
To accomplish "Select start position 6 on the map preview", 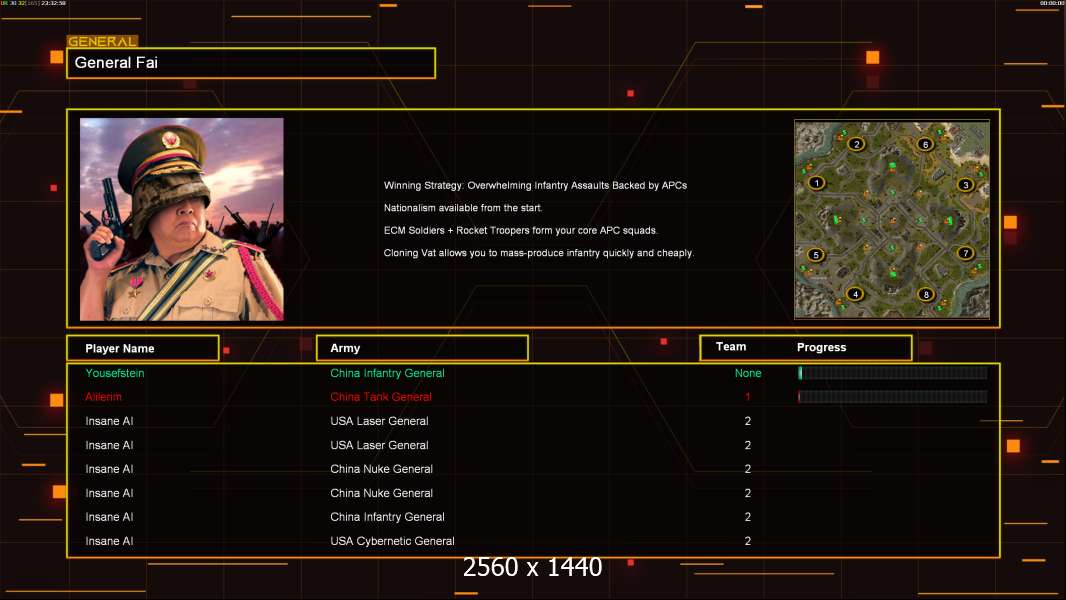I will coord(926,144).
